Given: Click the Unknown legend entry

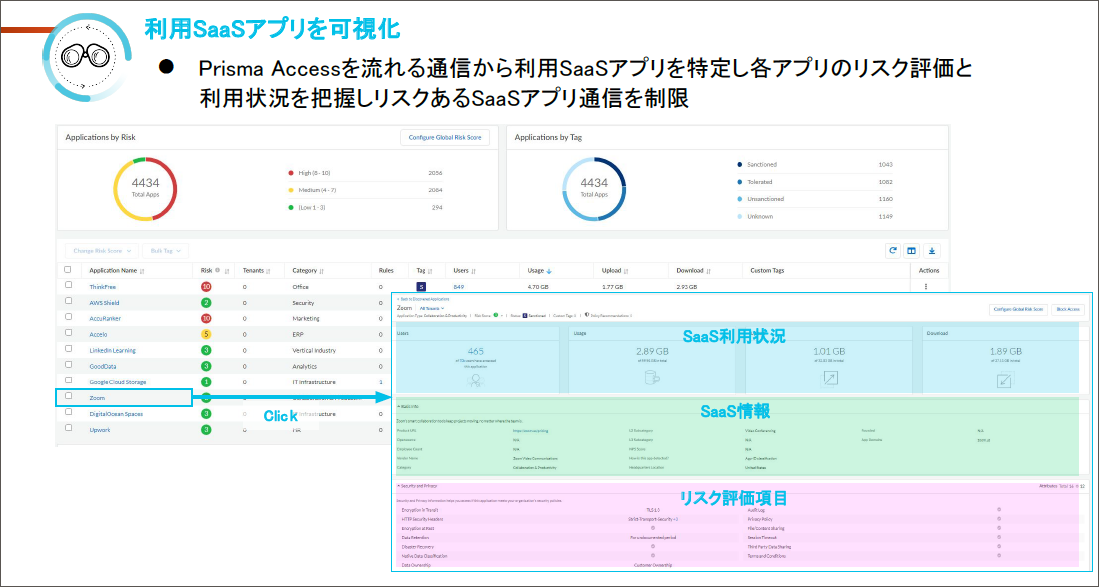Looking at the screenshot, I should point(760,216).
